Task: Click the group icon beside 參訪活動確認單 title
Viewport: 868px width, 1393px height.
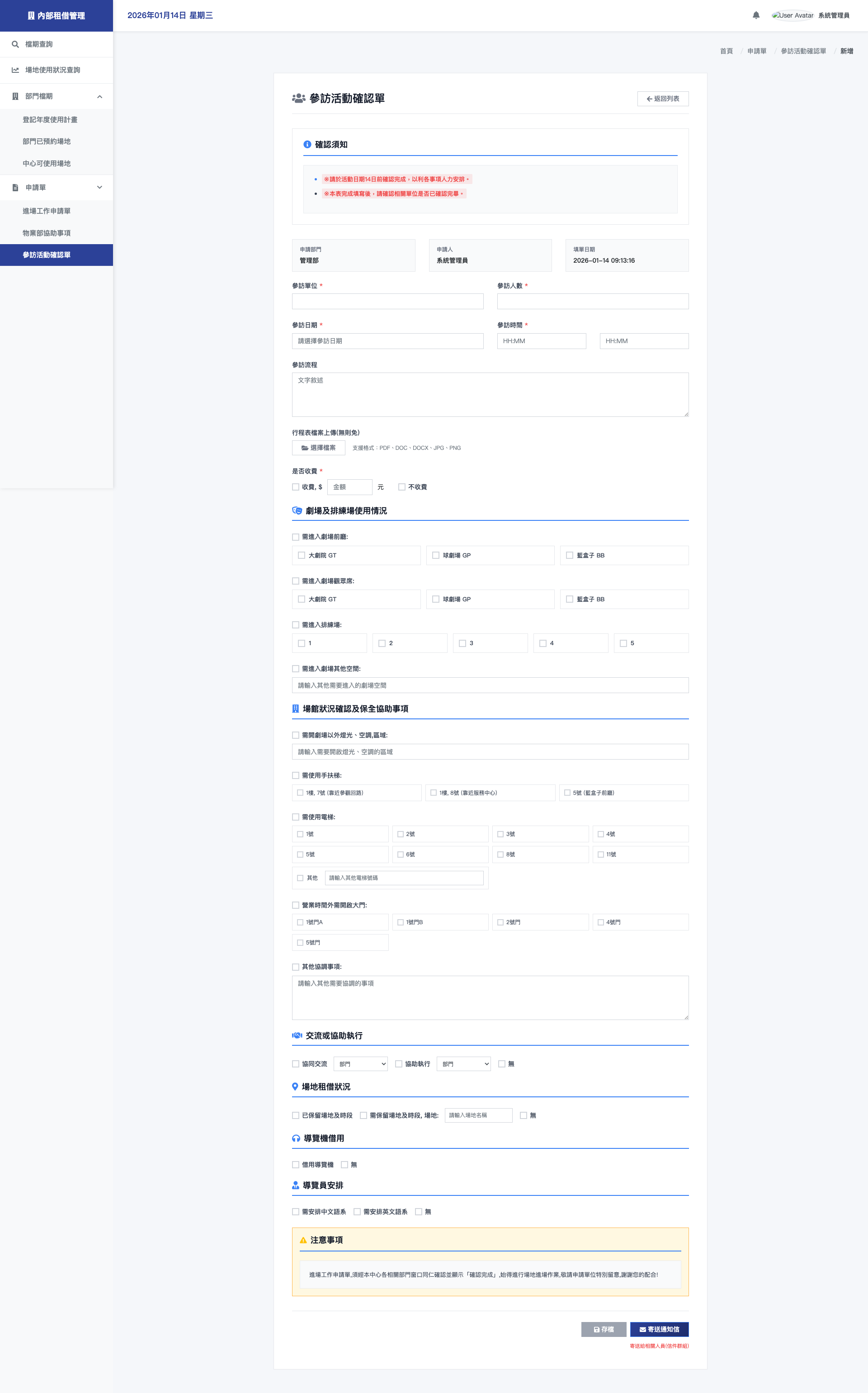Action: pyautogui.click(x=298, y=98)
